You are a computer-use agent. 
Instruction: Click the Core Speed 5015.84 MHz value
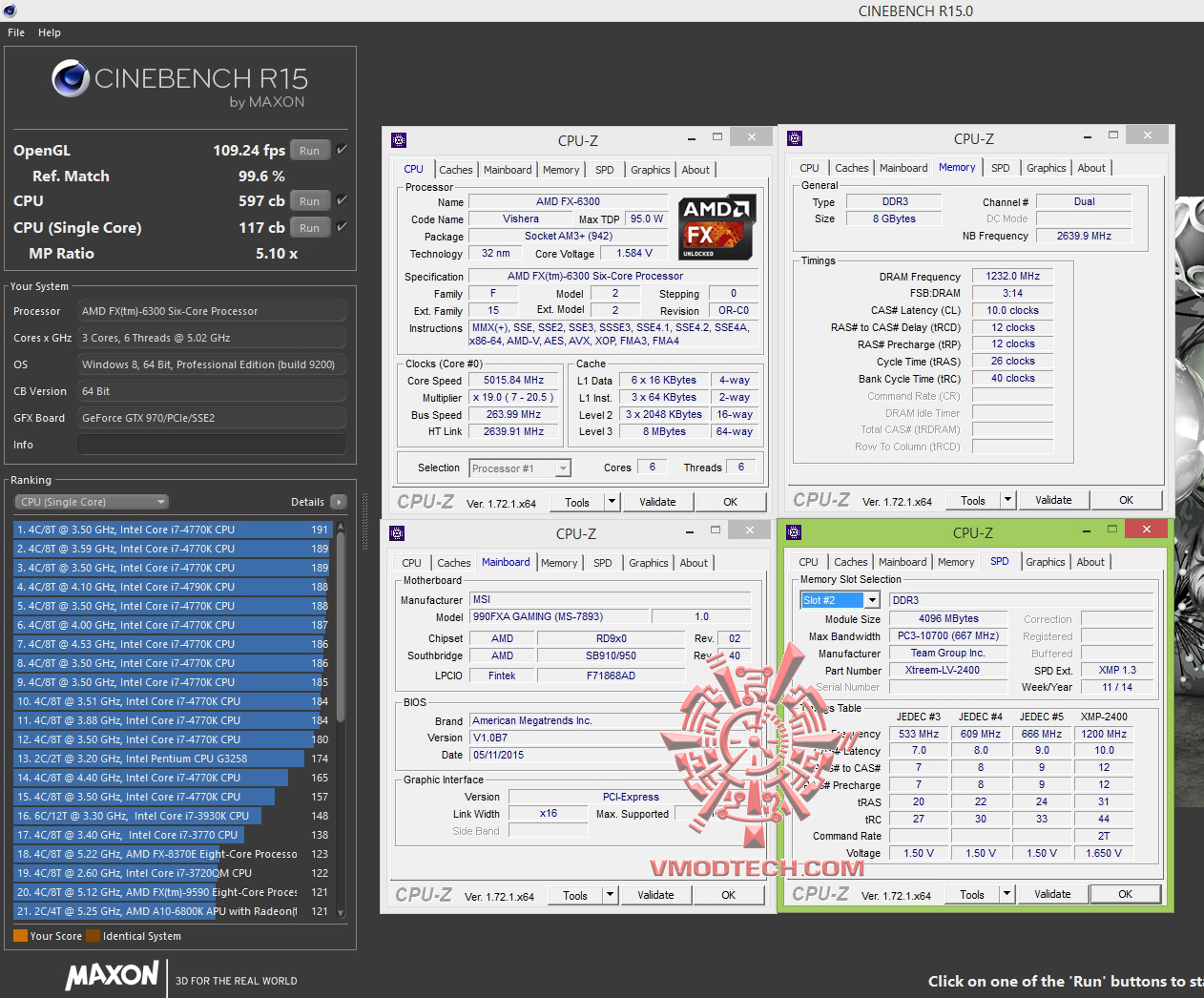[x=513, y=380]
